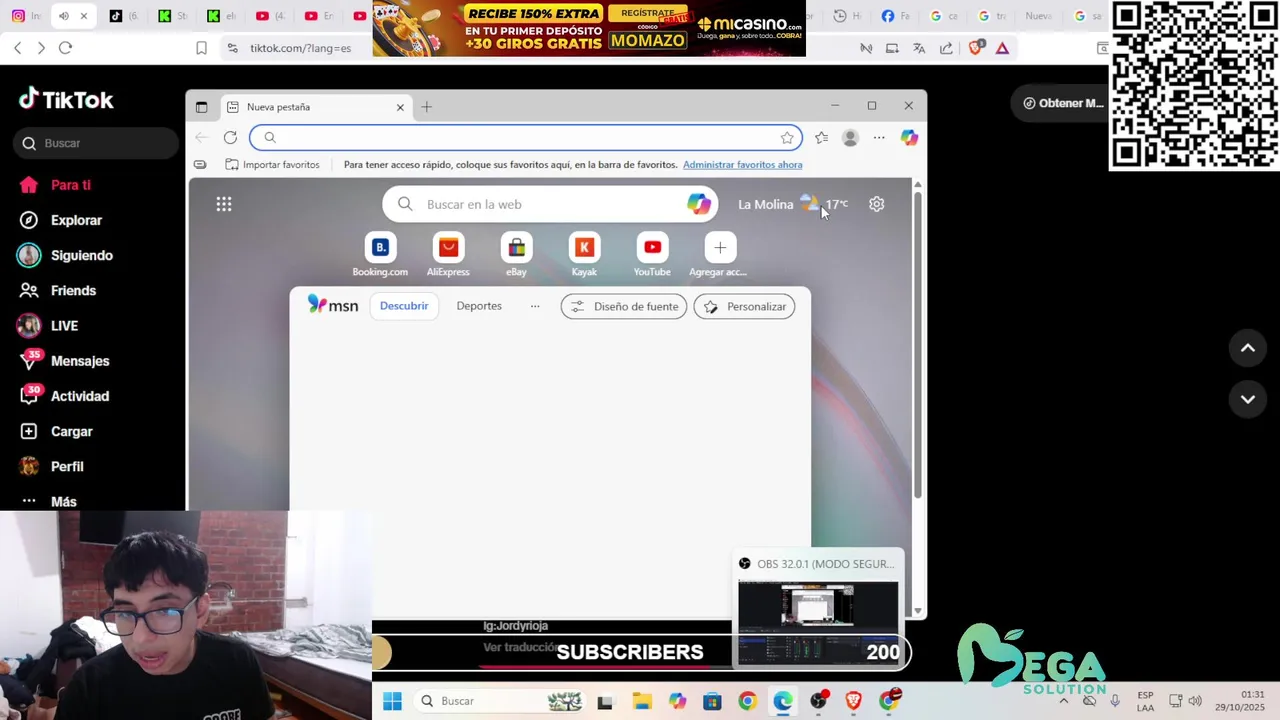Expand Más options in TikTok sidebar
Image resolution: width=1280 pixels, height=720 pixels.
tap(50, 501)
